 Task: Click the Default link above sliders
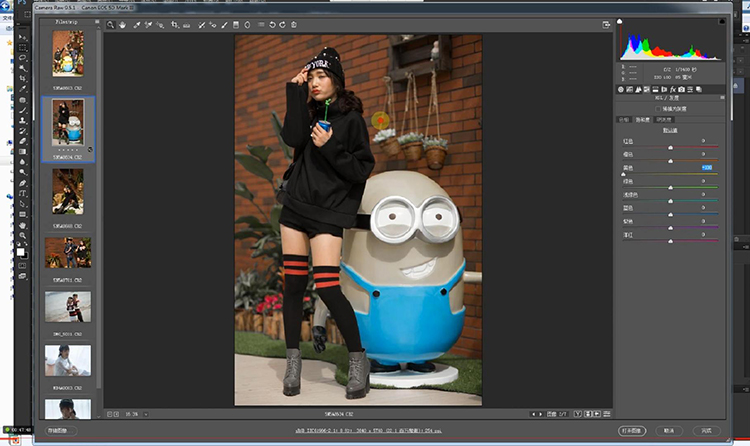tap(670, 130)
